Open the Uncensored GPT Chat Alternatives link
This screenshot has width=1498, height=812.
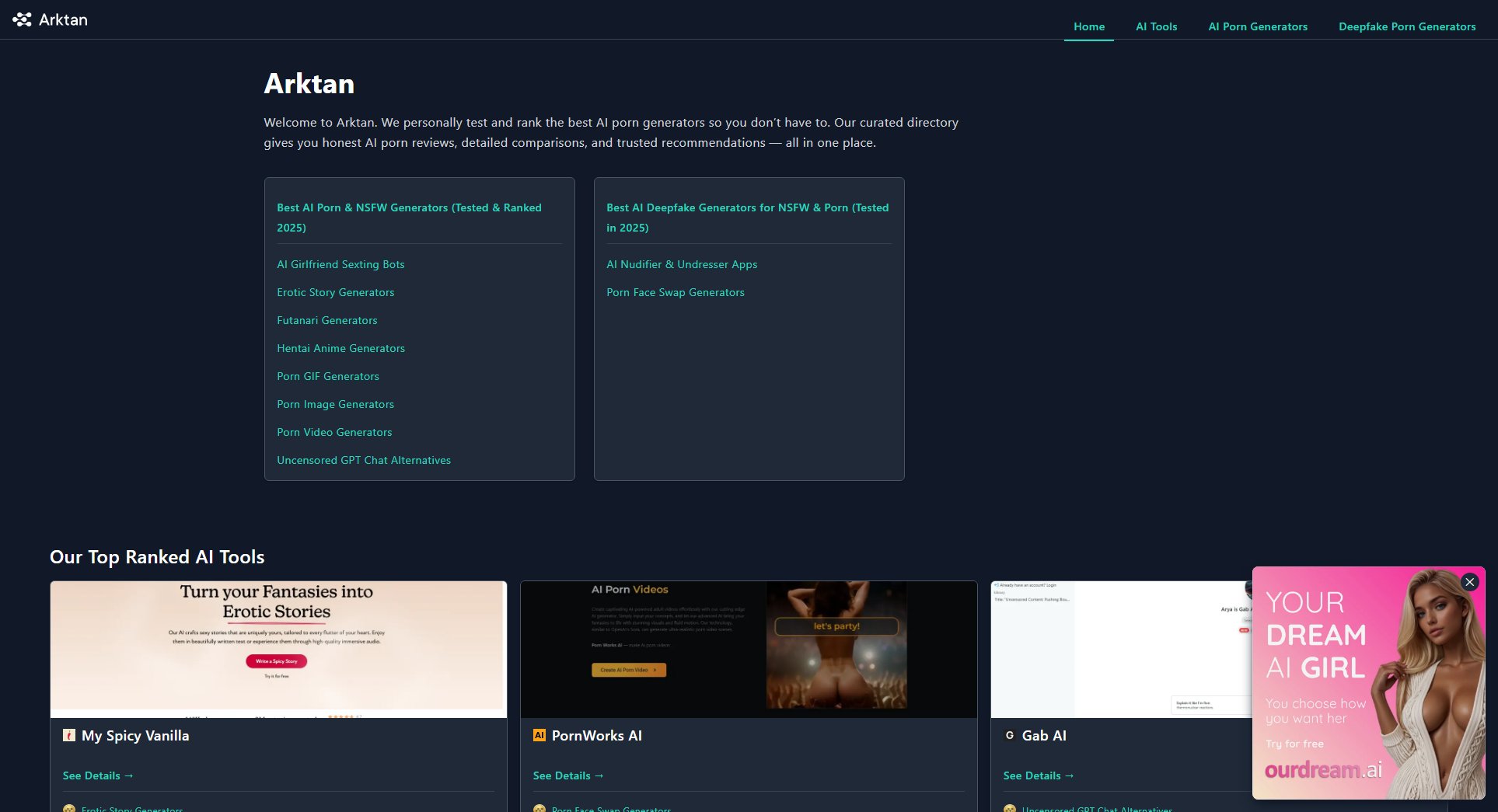(x=363, y=460)
